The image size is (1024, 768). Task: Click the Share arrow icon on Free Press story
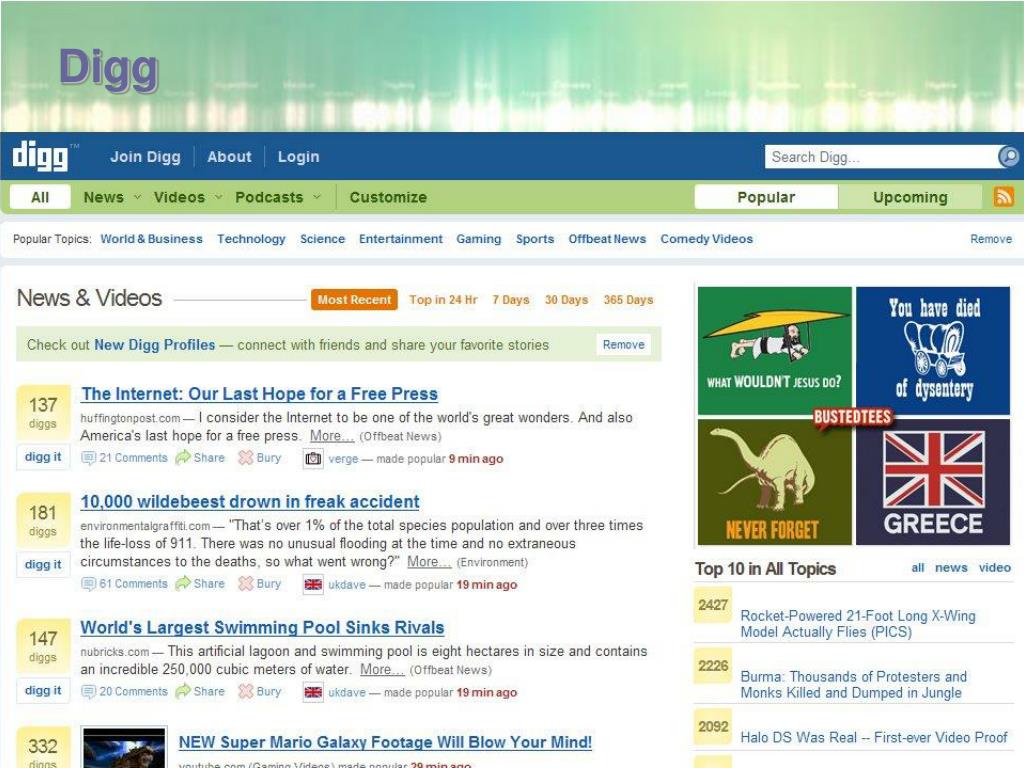point(182,457)
